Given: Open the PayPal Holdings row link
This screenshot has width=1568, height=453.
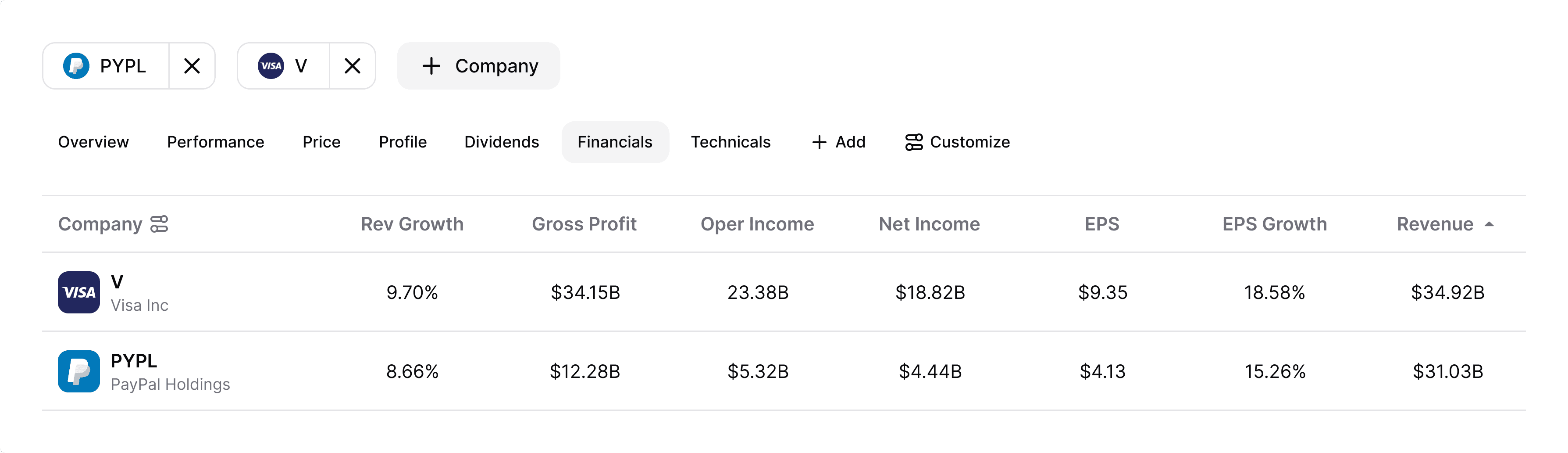Looking at the screenshot, I should click(x=170, y=384).
